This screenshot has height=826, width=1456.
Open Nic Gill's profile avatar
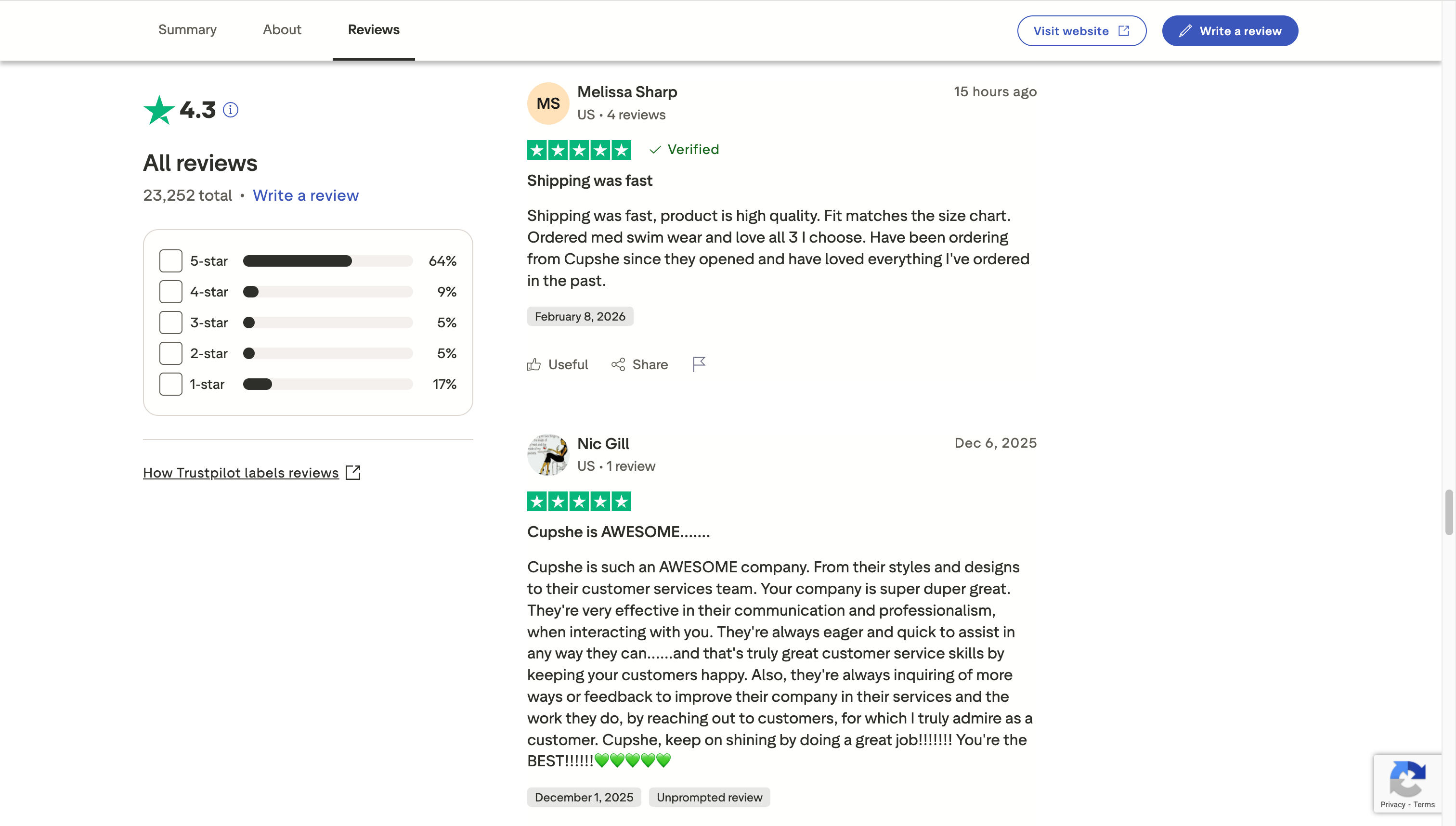[x=547, y=454]
